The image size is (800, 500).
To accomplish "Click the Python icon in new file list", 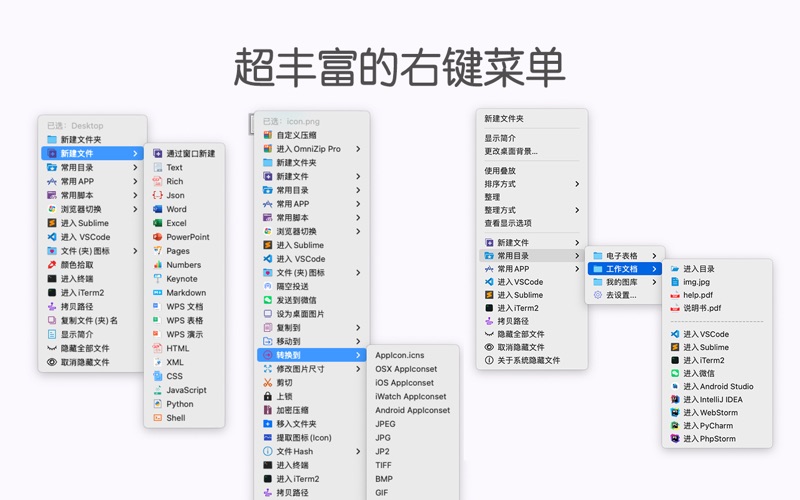I will pyautogui.click(x=157, y=404).
